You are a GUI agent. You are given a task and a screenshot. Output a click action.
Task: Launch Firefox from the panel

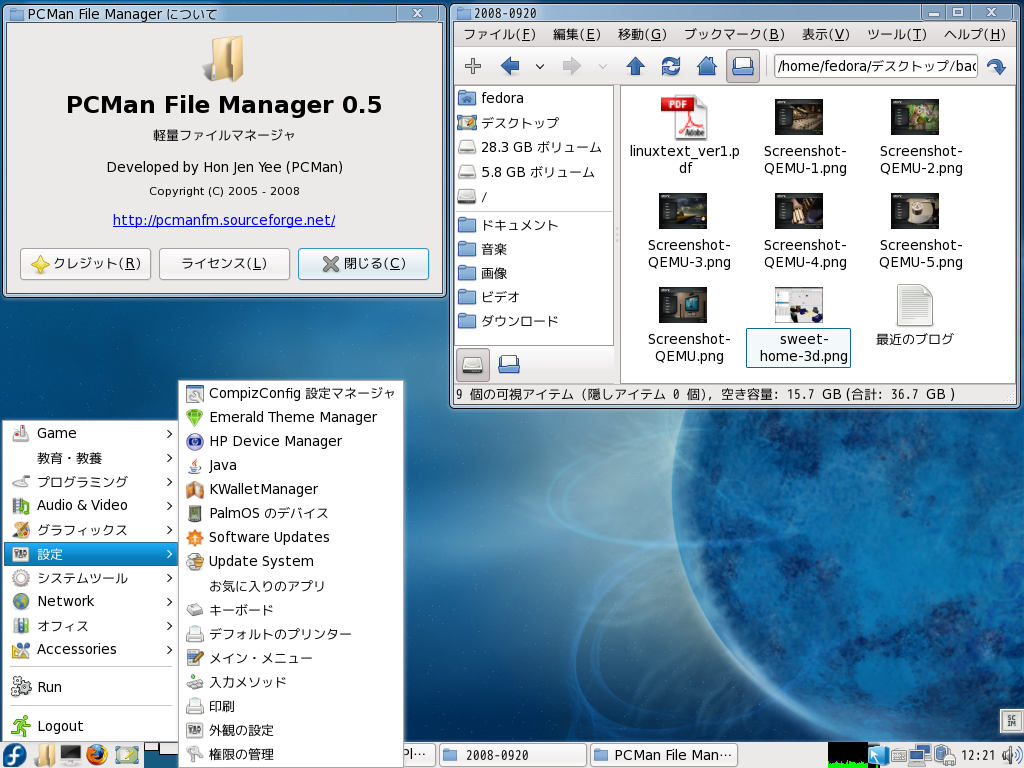pyautogui.click(x=97, y=755)
